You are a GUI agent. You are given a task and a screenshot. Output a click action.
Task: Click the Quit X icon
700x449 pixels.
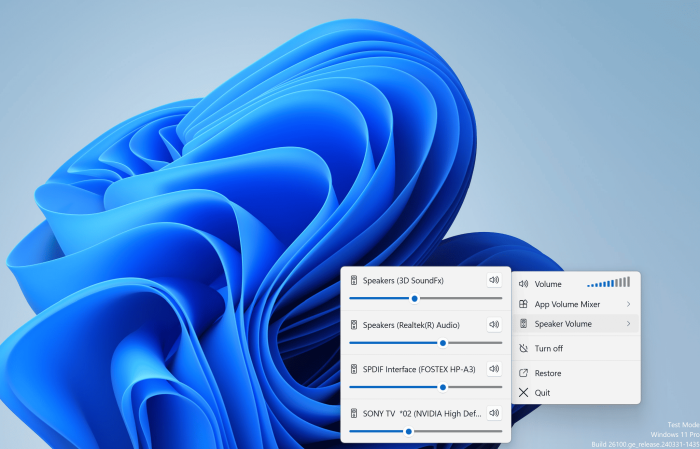click(523, 393)
